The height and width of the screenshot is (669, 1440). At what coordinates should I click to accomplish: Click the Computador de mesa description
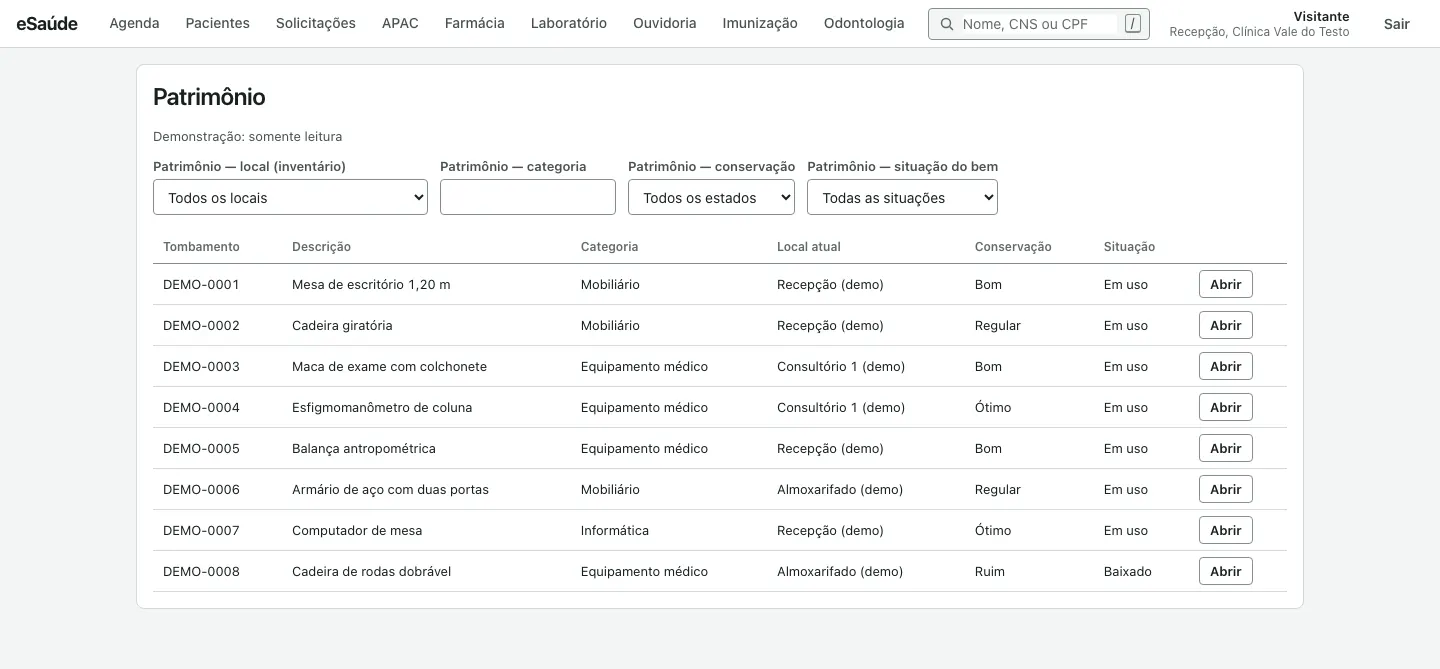[357, 530]
